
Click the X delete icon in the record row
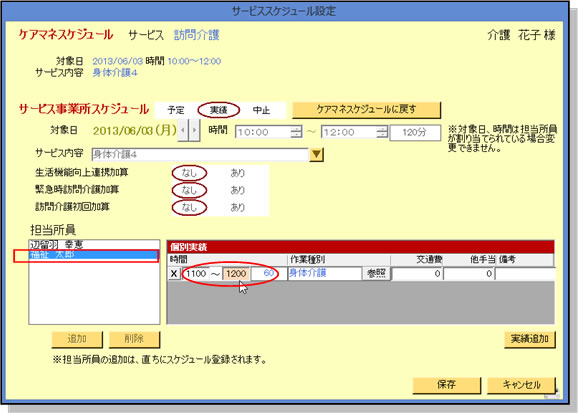tap(174, 274)
